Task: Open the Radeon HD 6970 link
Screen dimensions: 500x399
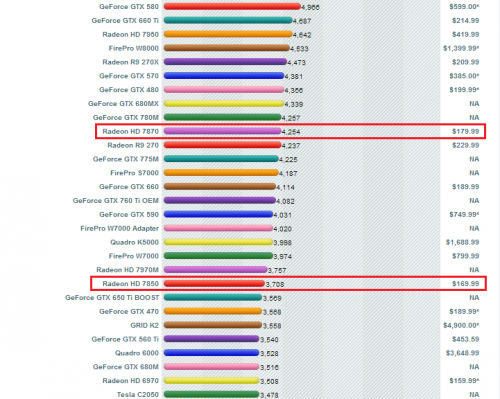Action: (130, 381)
